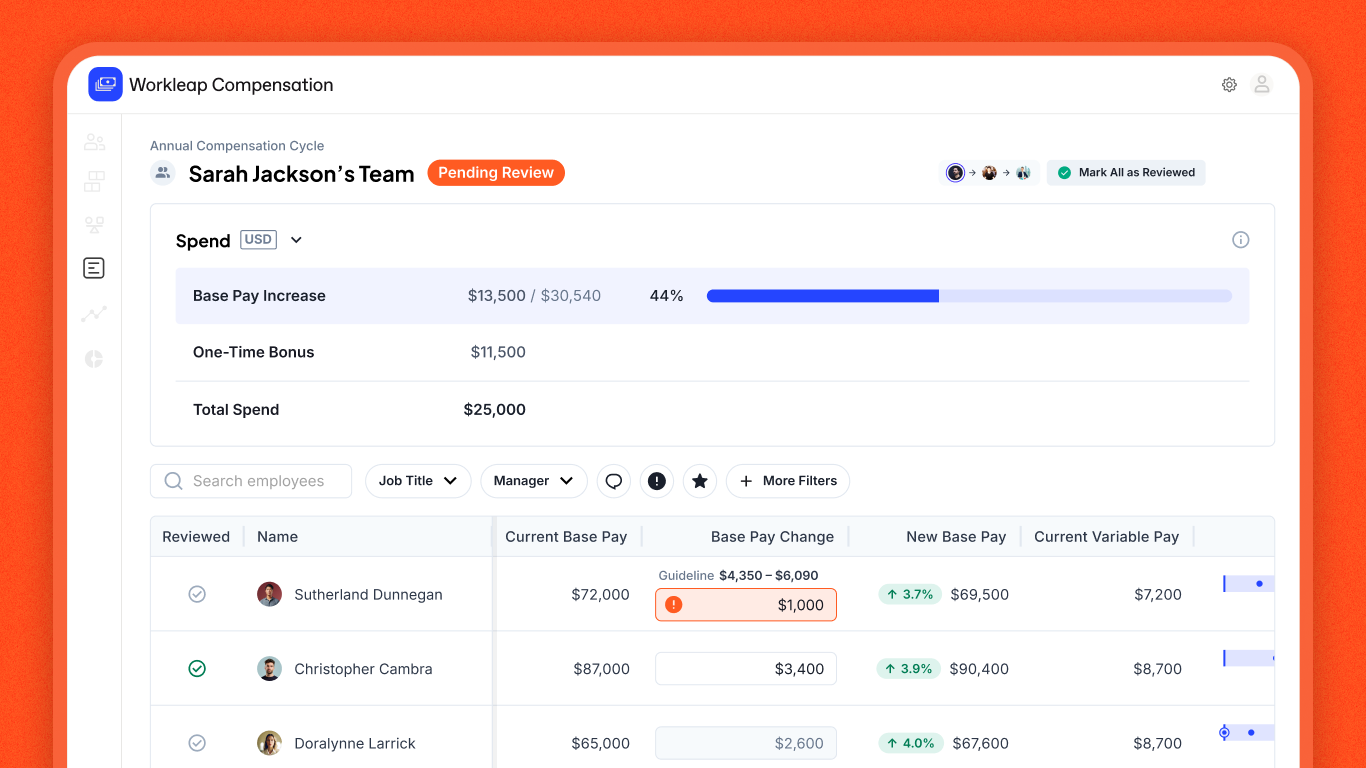The image size is (1366, 768).
Task: Click the $25,000 total spend value
Action: click(x=495, y=410)
